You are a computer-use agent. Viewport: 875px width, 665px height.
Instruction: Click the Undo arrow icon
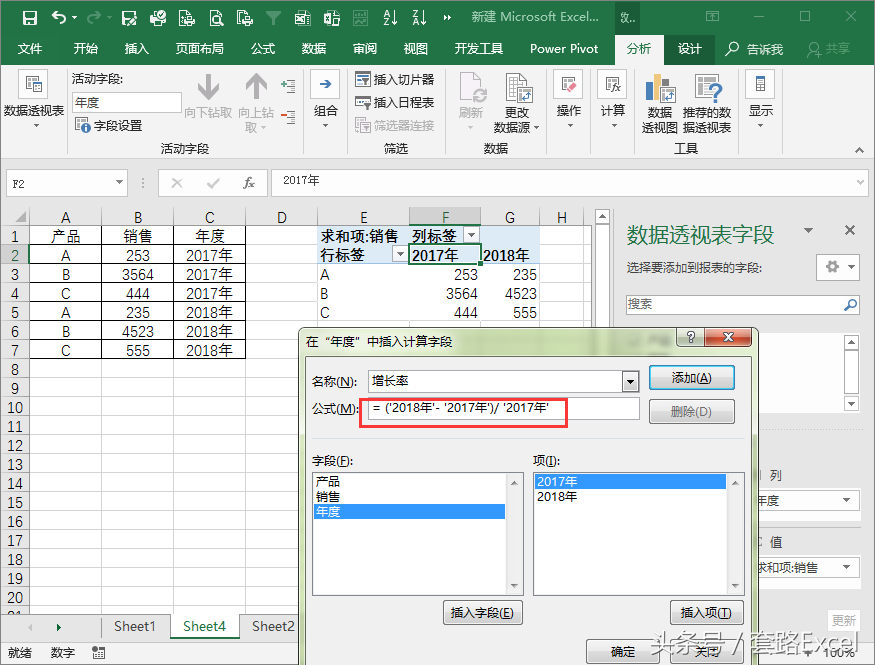[59, 18]
